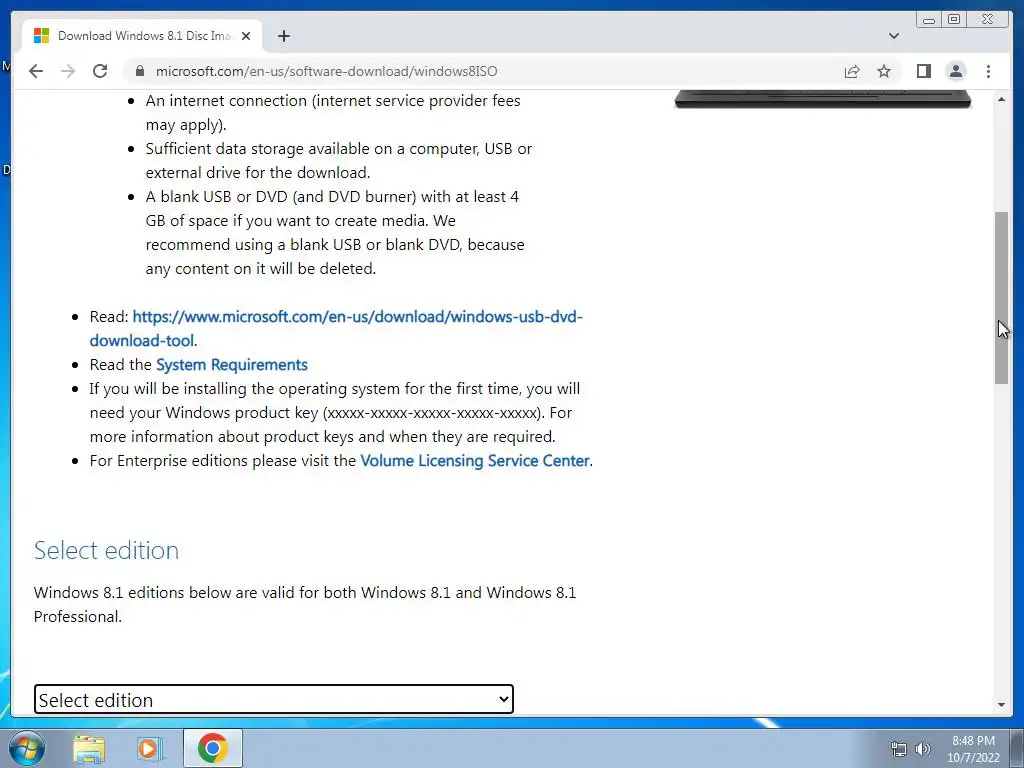This screenshot has height=768, width=1024.
Task: Minimize the Chrome window
Action: click(x=928, y=20)
